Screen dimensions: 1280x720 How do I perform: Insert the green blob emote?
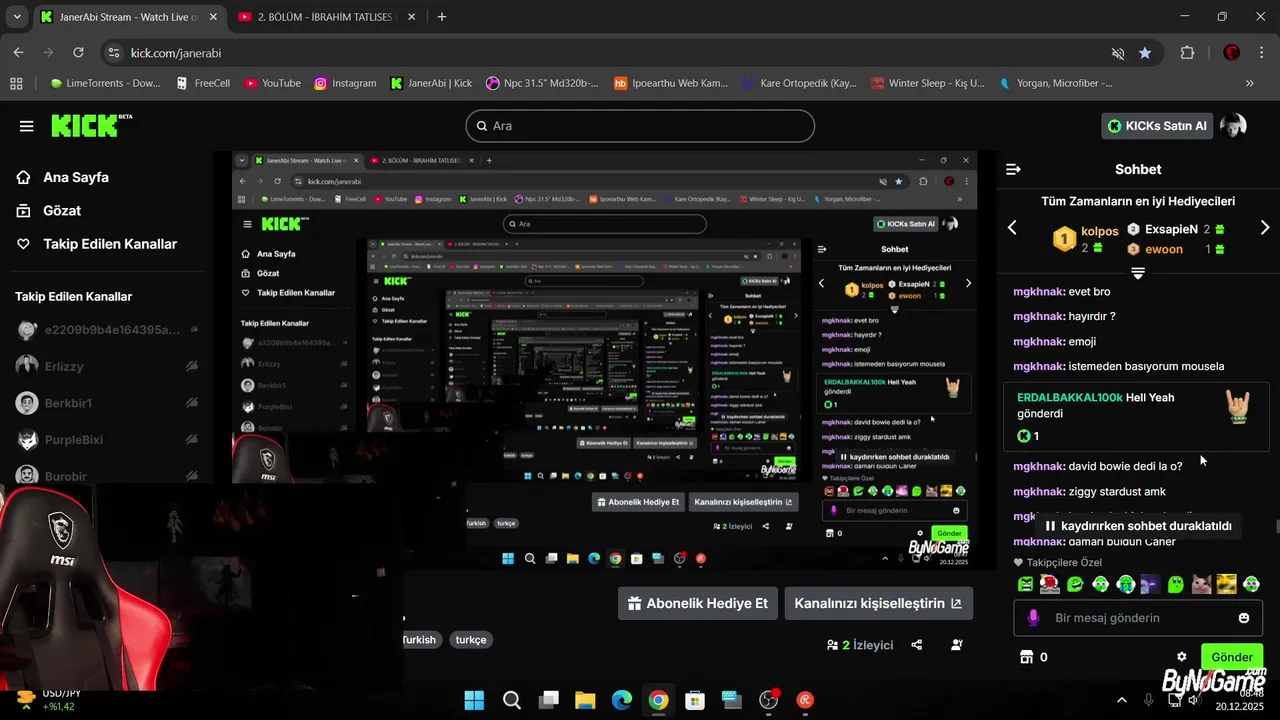click(1176, 584)
